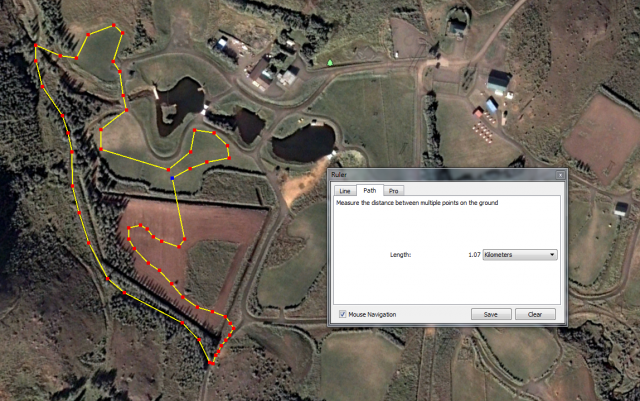Open the Kilometers units dropdown
The image size is (640, 401).
520,255
